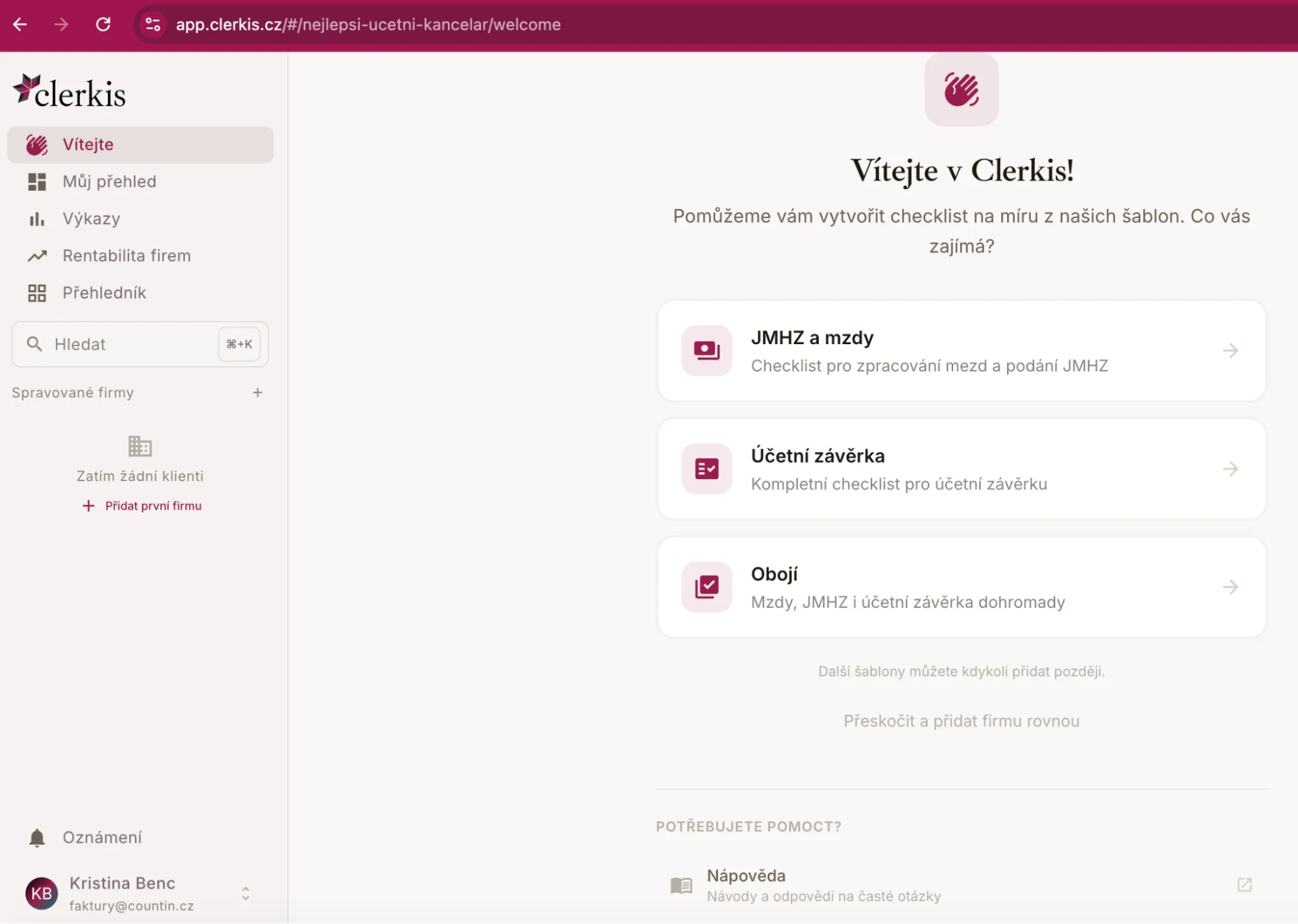This screenshot has height=924, width=1298.
Task: Select the Účetní závěrka template card
Action: click(962, 469)
